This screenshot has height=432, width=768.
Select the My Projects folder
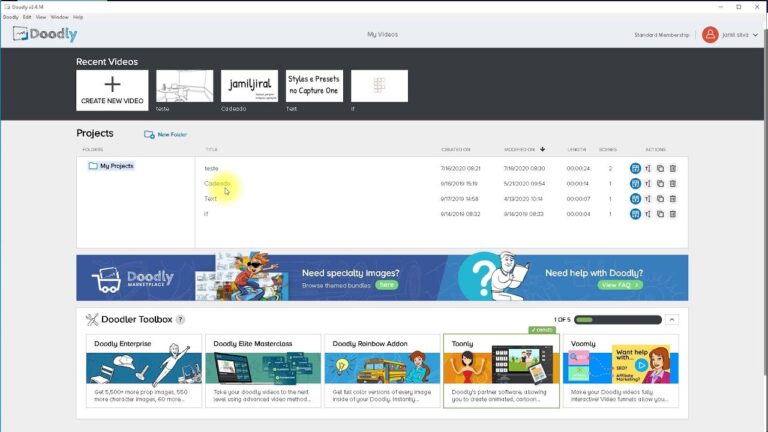pos(111,166)
